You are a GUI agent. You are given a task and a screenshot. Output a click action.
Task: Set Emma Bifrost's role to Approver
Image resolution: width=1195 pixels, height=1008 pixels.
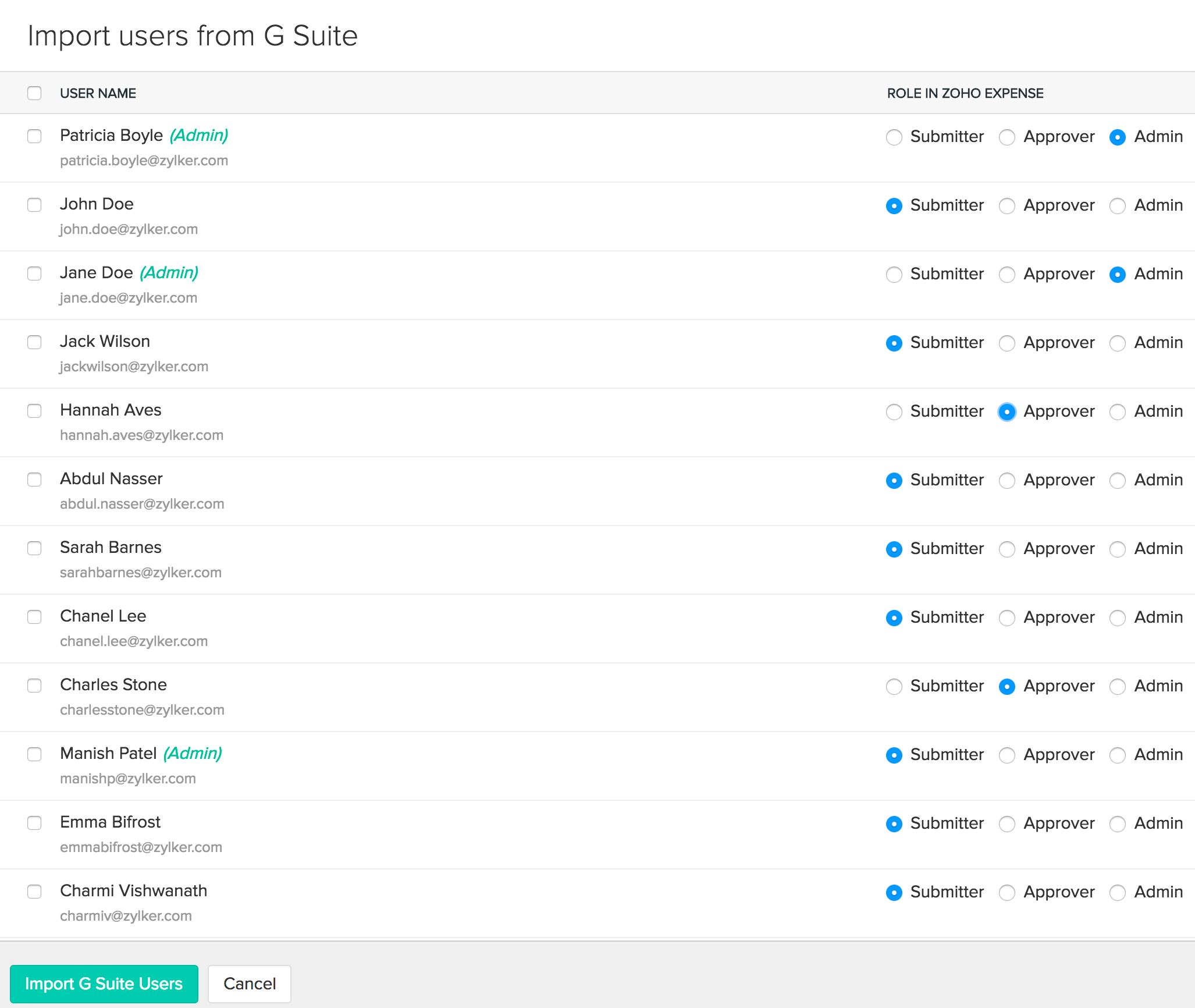click(x=1007, y=824)
